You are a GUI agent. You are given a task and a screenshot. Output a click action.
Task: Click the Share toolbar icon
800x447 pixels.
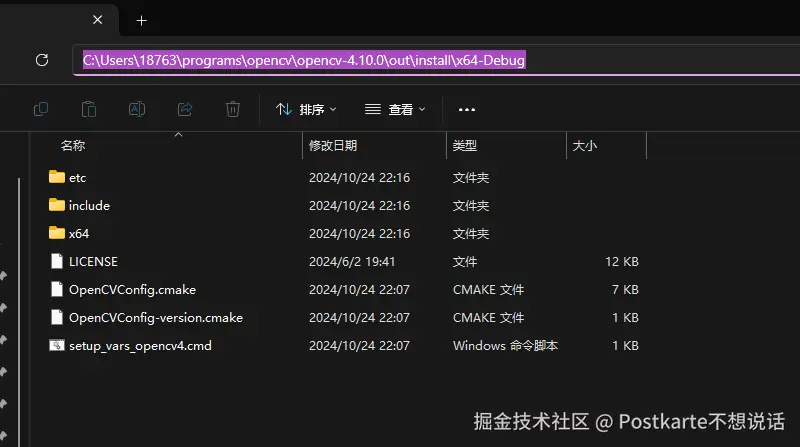click(x=185, y=109)
